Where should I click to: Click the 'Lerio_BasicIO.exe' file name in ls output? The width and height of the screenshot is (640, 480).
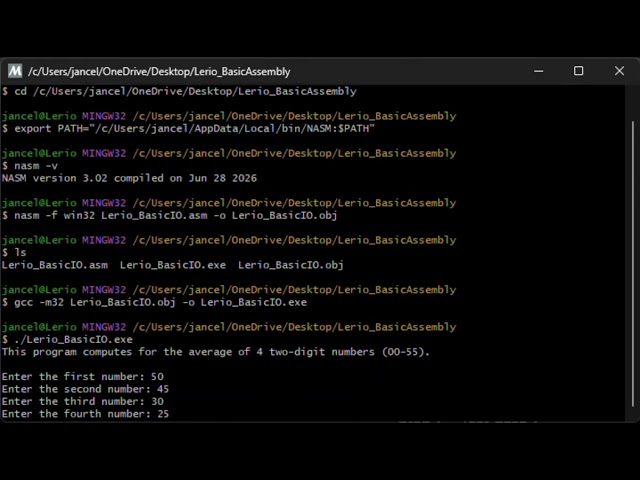(x=173, y=265)
